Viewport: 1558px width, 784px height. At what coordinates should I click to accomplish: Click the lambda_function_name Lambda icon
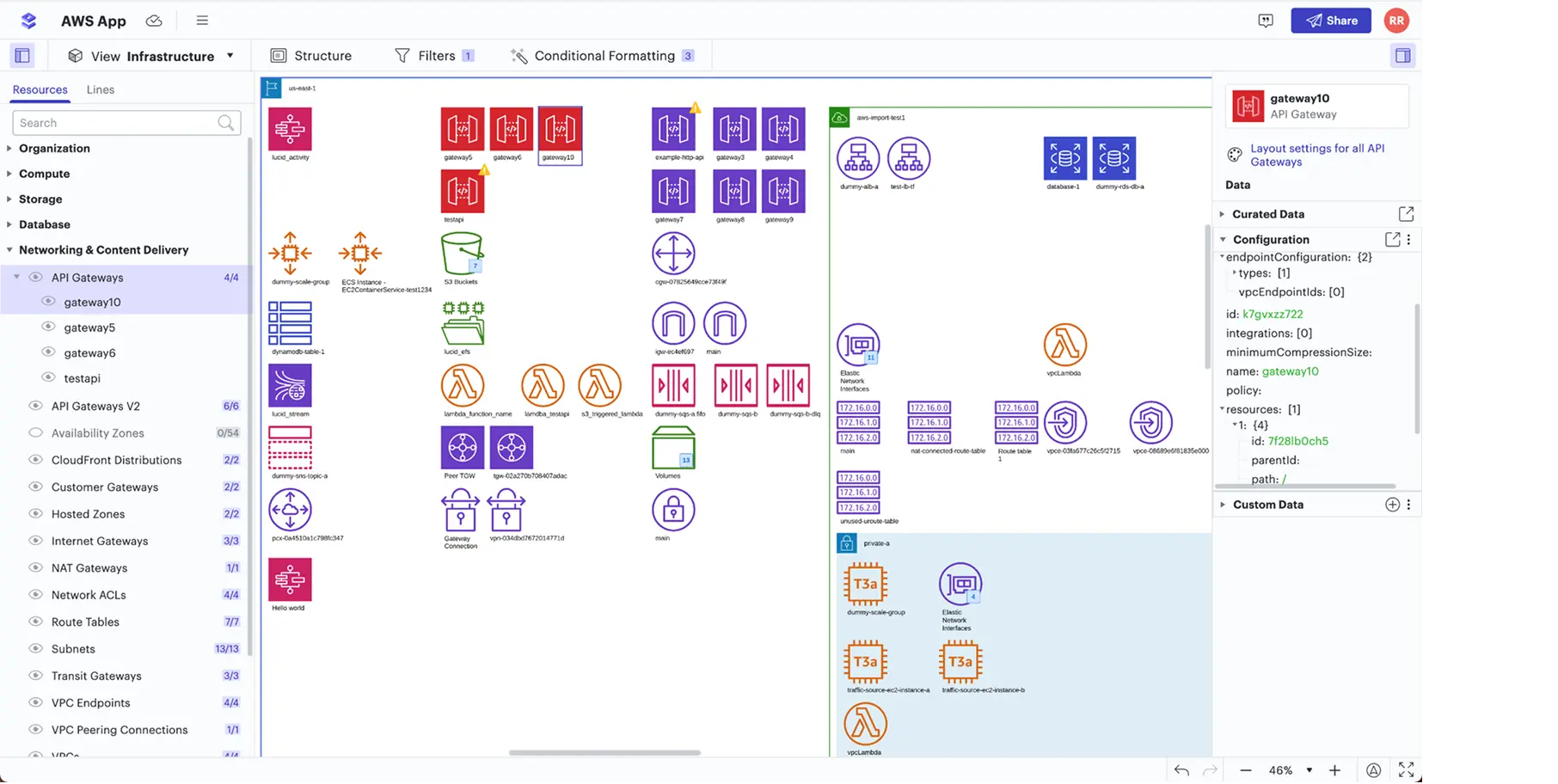click(x=463, y=386)
